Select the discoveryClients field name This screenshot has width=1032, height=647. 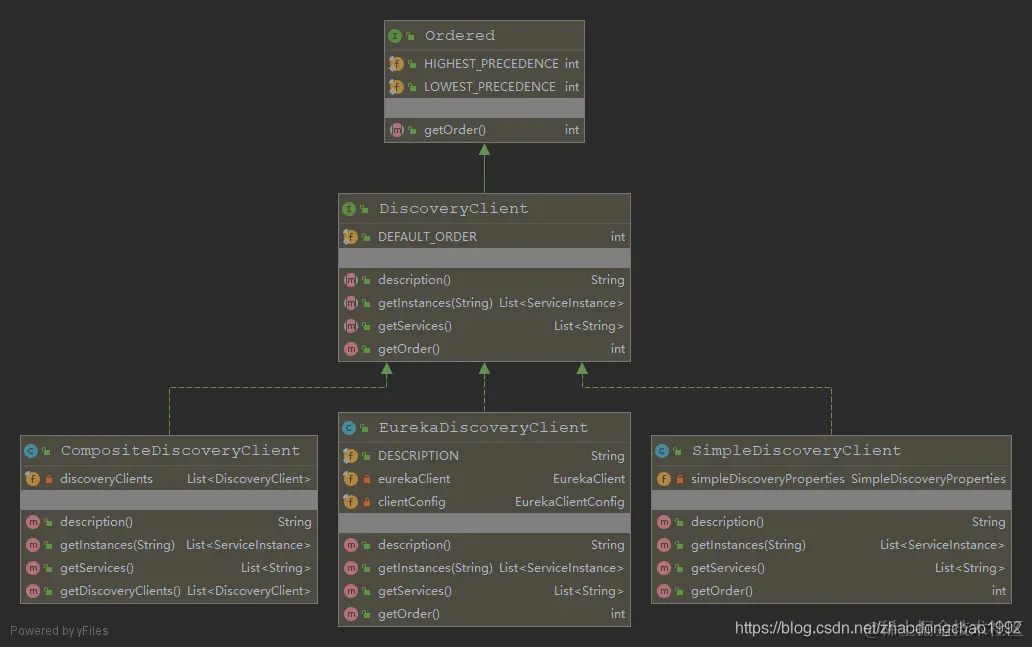pos(106,479)
